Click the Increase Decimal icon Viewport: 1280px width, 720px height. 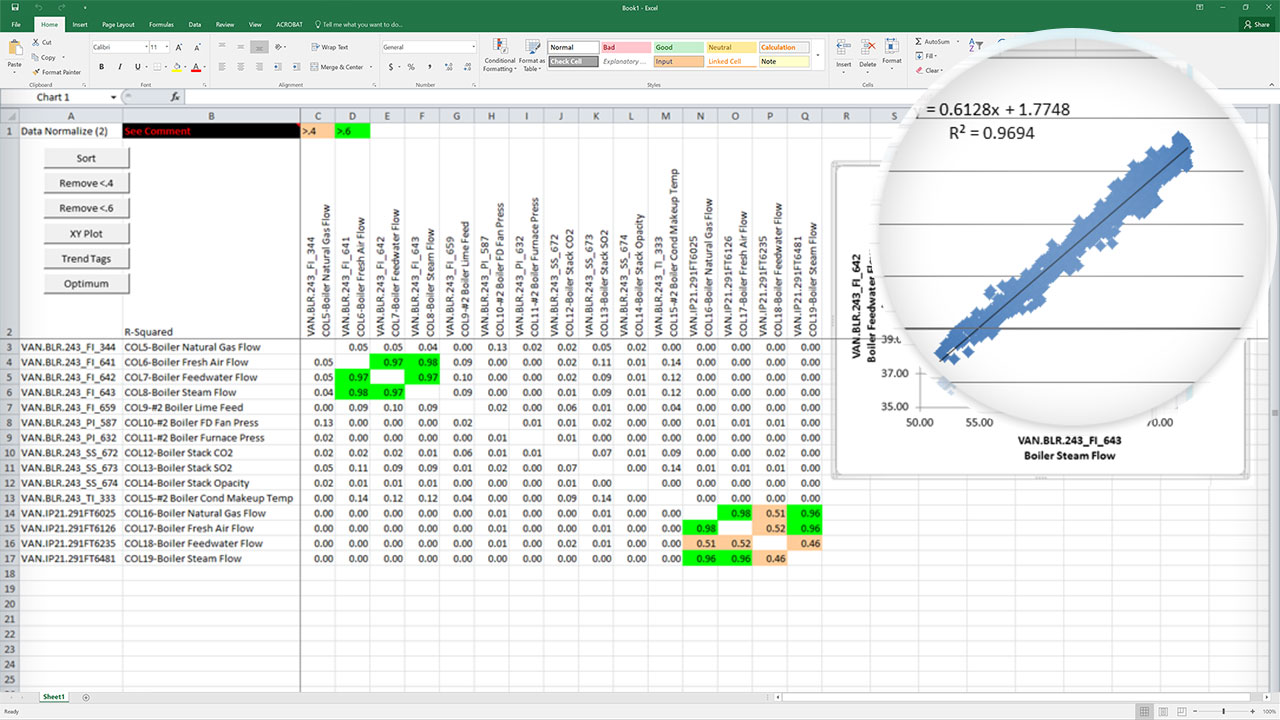coord(449,66)
